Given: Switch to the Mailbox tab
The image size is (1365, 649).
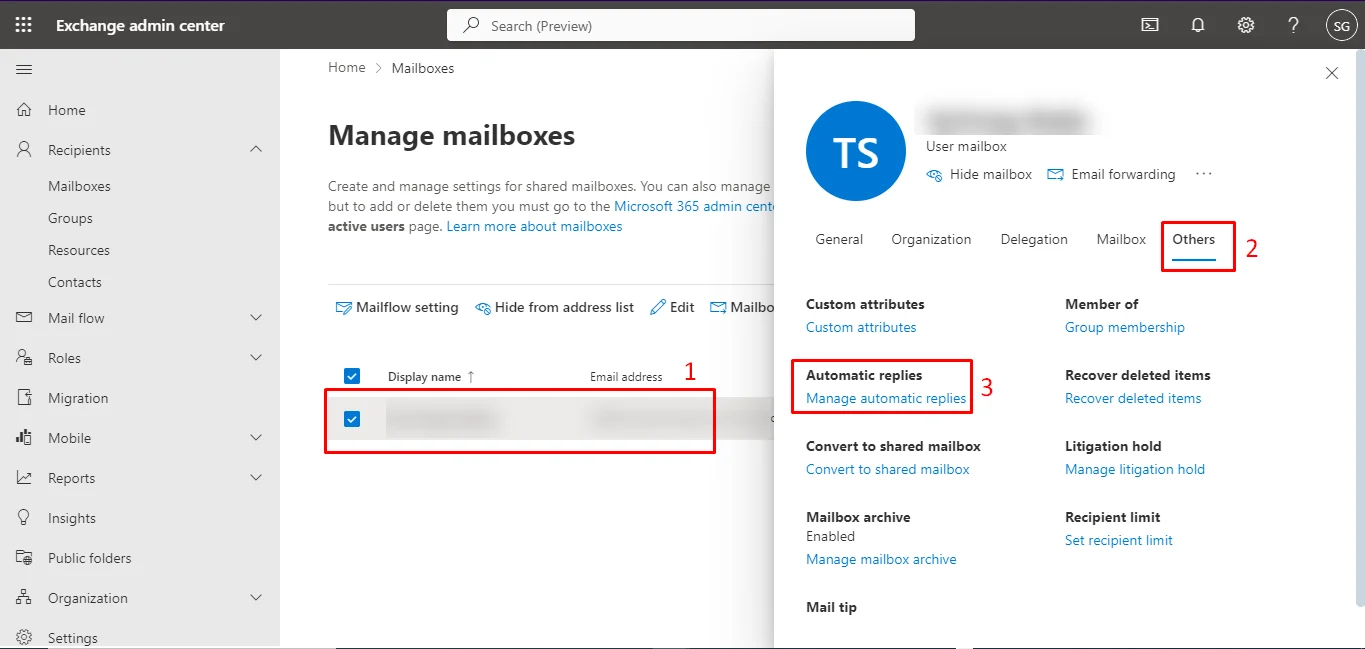Looking at the screenshot, I should coord(1121,240).
